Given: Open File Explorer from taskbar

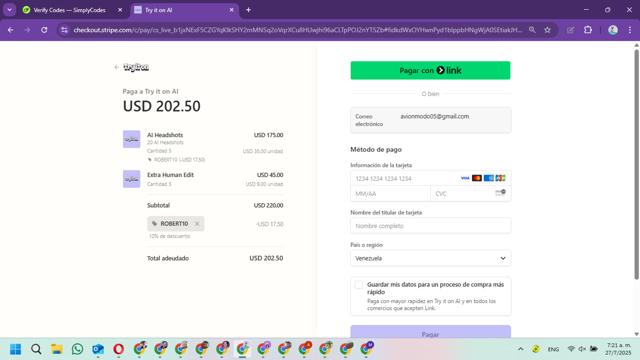Looking at the screenshot, I should pyautogui.click(x=57, y=349).
